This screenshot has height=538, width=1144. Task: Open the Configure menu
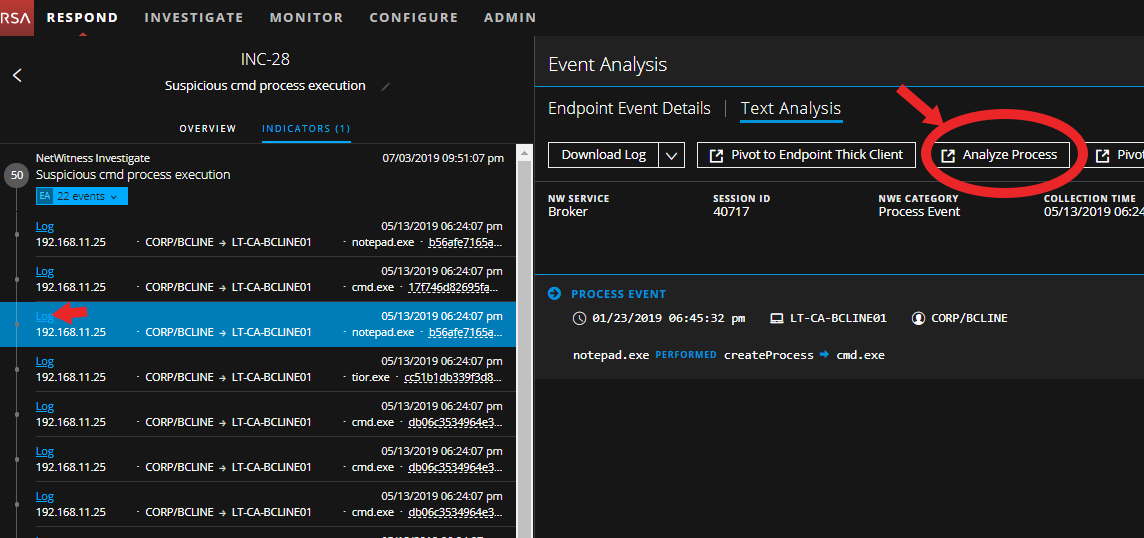coord(413,17)
